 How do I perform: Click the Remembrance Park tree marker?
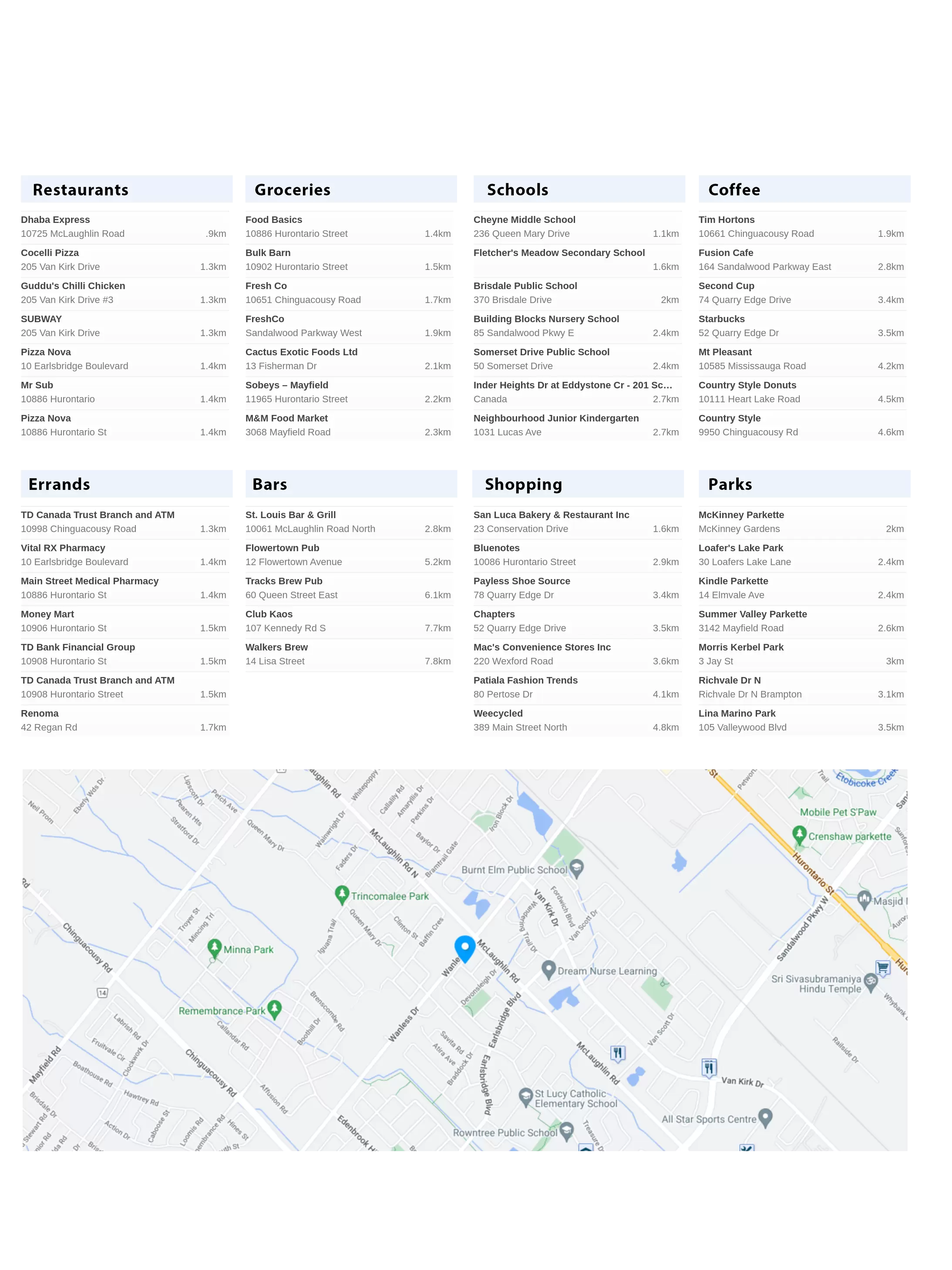pos(275,1008)
